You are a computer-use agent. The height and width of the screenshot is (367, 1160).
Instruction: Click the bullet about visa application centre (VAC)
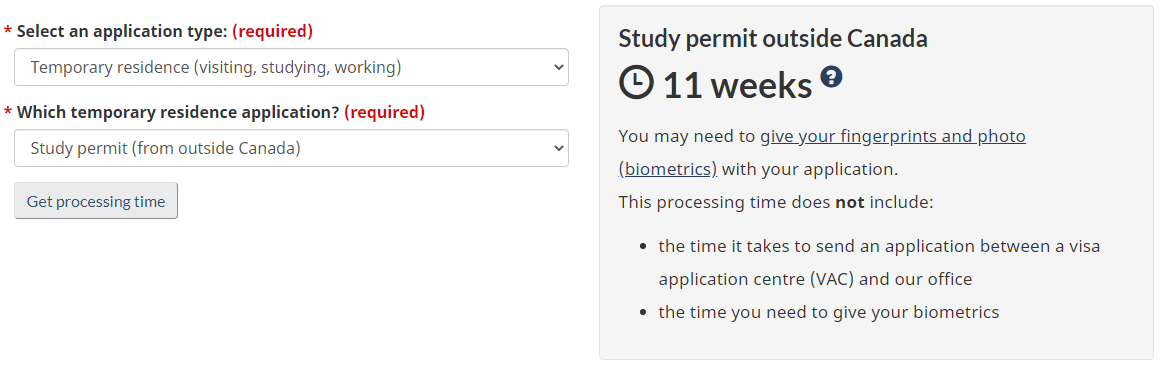pyautogui.click(x=880, y=263)
